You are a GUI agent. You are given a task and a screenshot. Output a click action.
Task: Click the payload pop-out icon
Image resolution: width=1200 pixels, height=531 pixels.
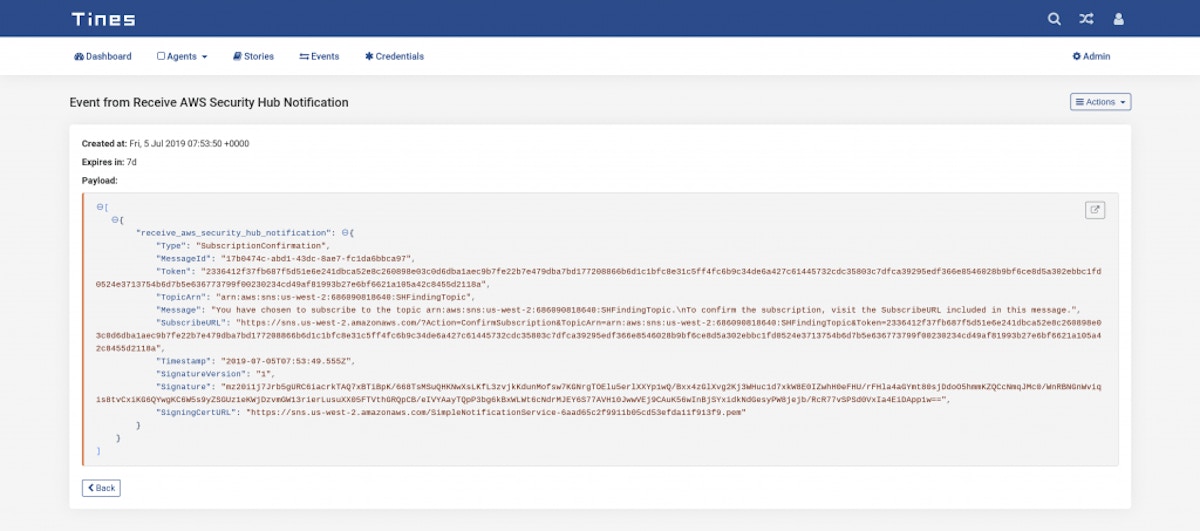[1095, 210]
